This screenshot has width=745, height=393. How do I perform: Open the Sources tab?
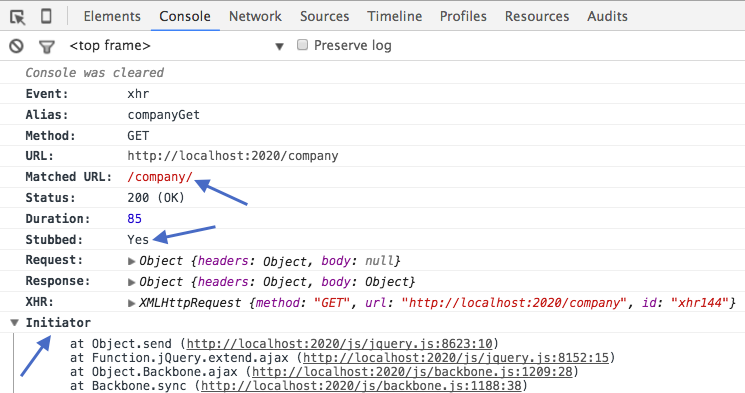coord(325,16)
